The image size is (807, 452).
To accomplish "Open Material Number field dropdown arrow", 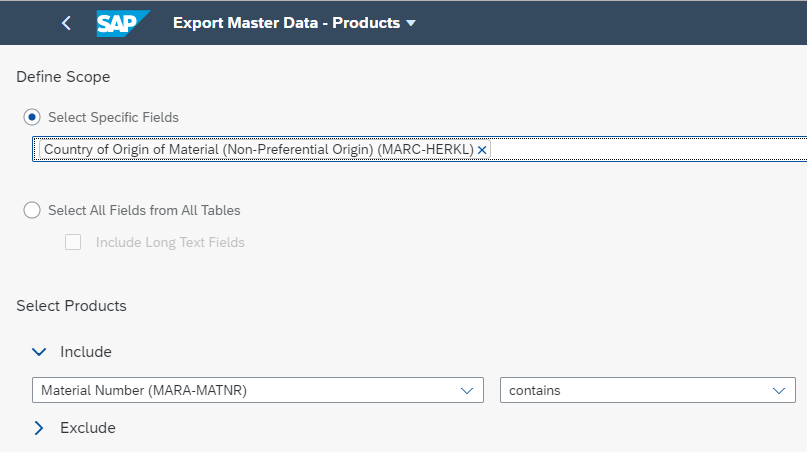I will [x=467, y=391].
